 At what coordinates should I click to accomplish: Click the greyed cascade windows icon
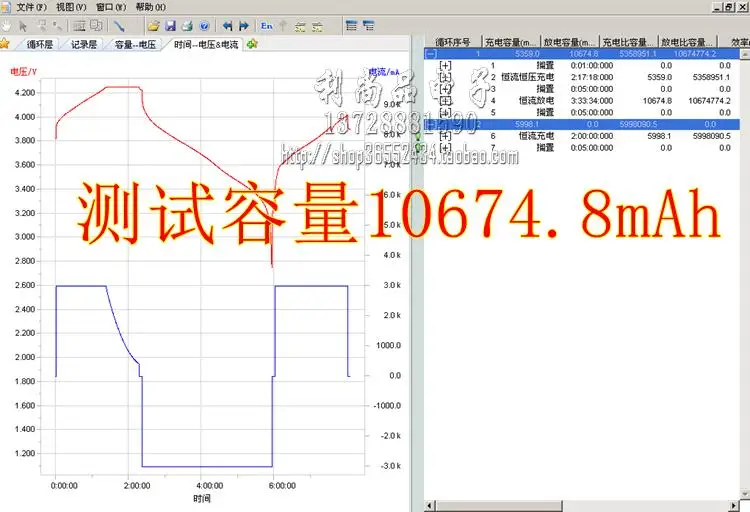point(97,26)
